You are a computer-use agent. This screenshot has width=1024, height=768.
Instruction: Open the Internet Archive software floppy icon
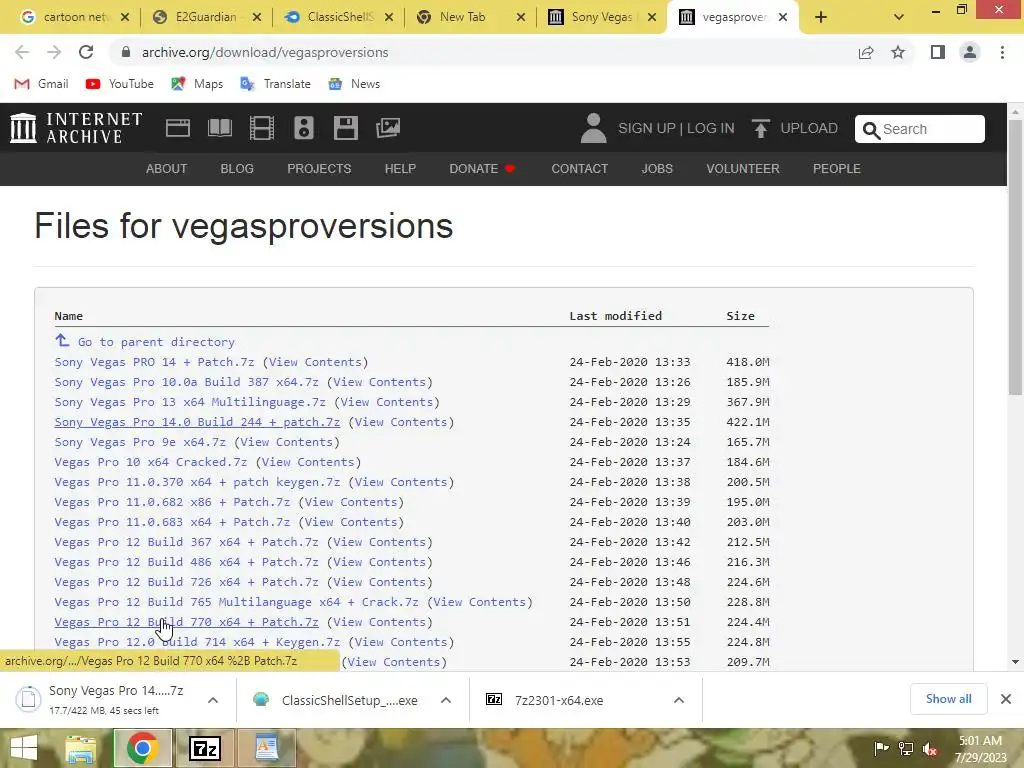point(345,128)
